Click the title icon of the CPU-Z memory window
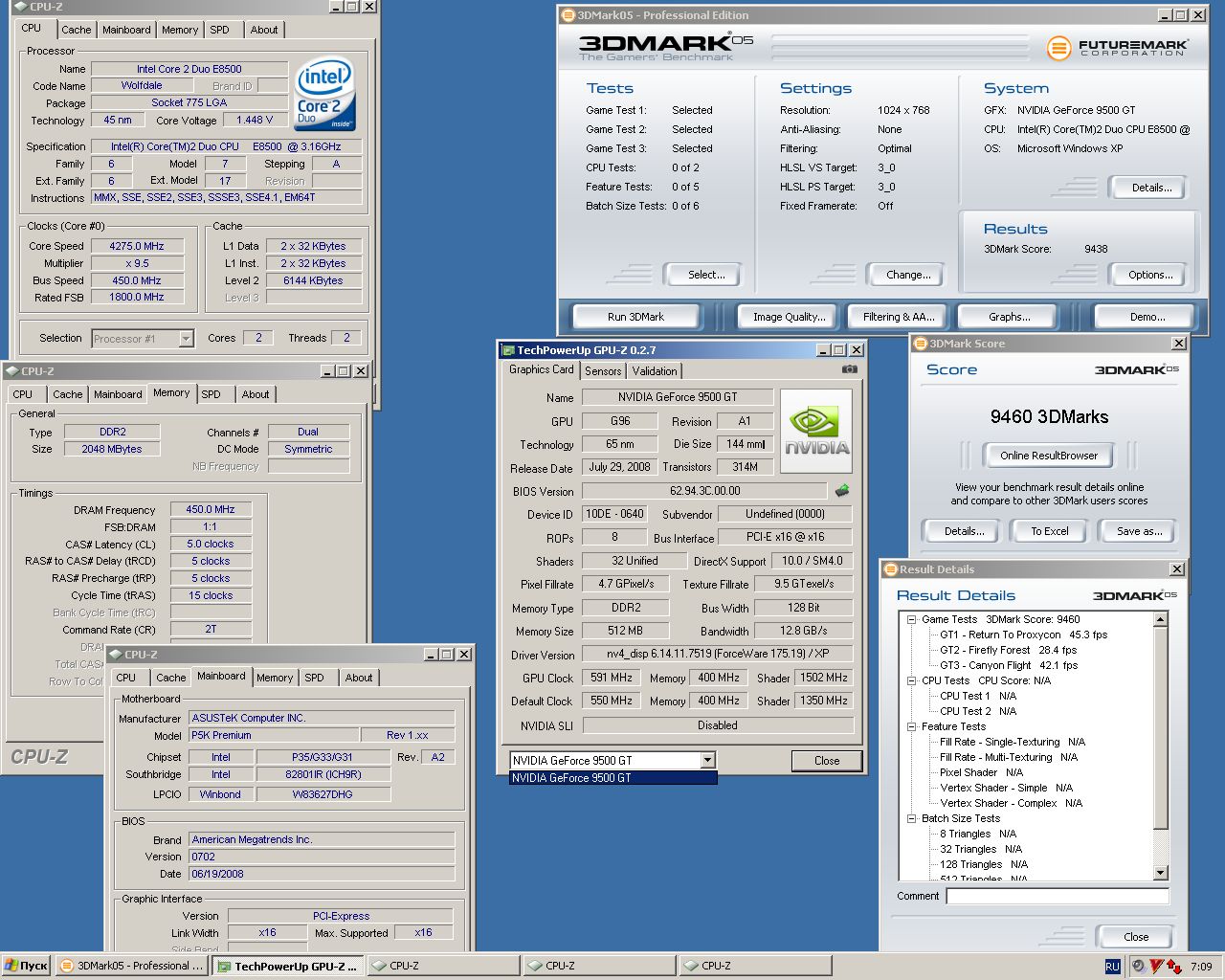Viewport: 1225px width, 980px height. (12, 371)
